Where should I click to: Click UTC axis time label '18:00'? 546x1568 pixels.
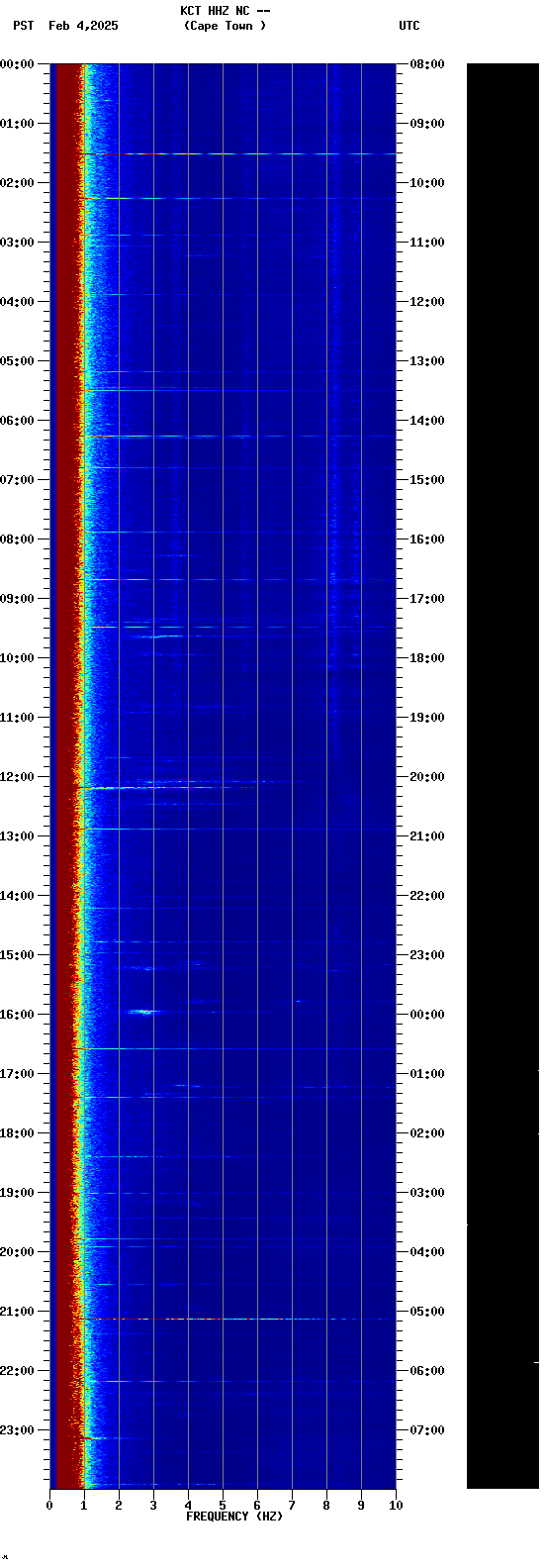pos(427,658)
